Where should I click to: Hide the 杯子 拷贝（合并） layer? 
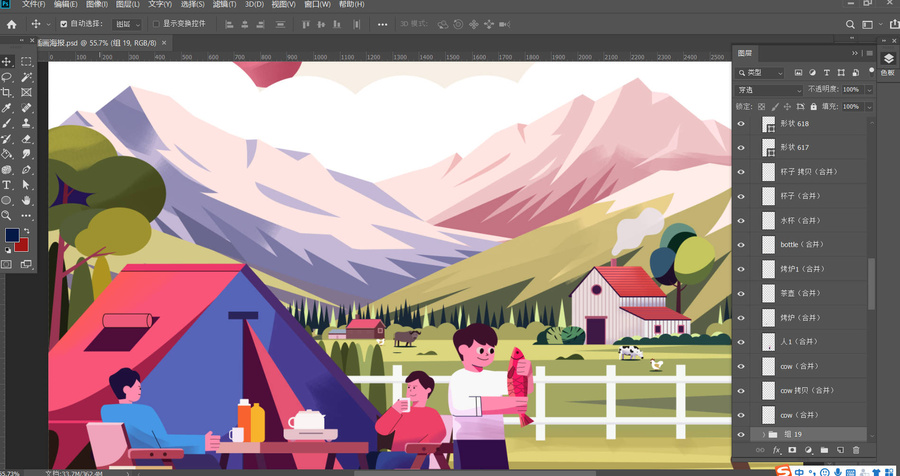click(741, 172)
